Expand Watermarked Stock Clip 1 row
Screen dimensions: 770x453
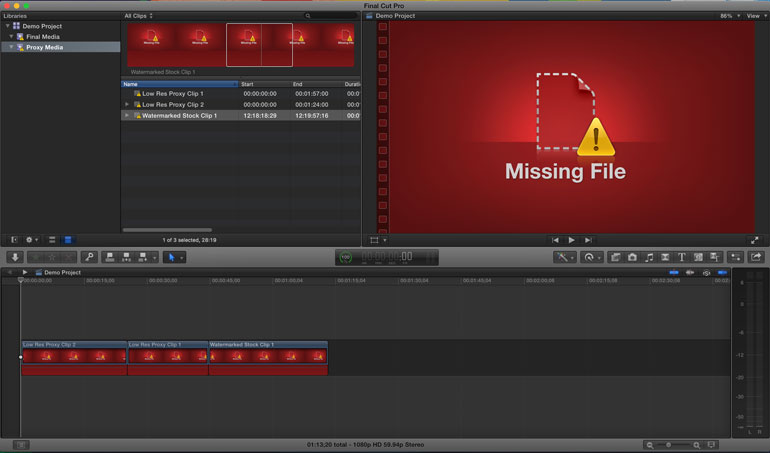127,115
